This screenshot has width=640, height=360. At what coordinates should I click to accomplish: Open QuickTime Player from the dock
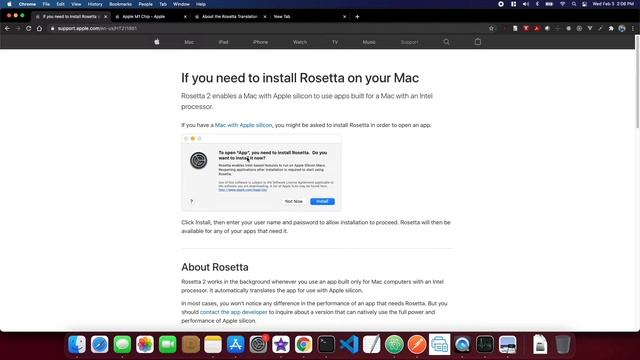(x=462, y=344)
